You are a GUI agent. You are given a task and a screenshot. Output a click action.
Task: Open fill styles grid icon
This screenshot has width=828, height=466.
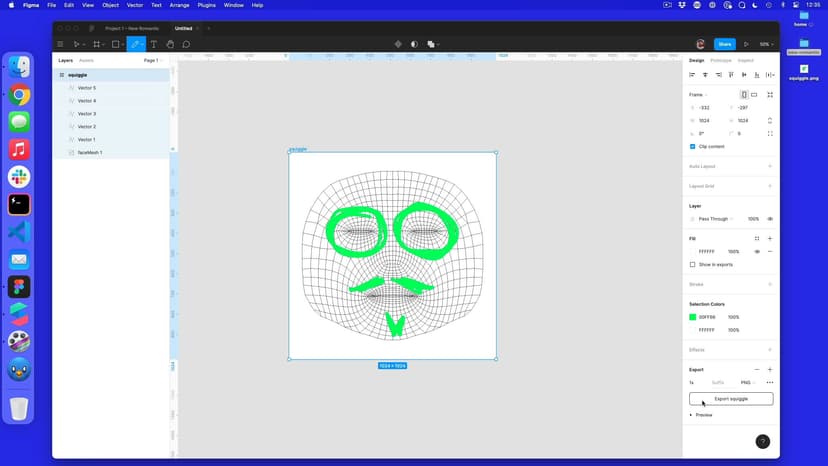pos(757,238)
